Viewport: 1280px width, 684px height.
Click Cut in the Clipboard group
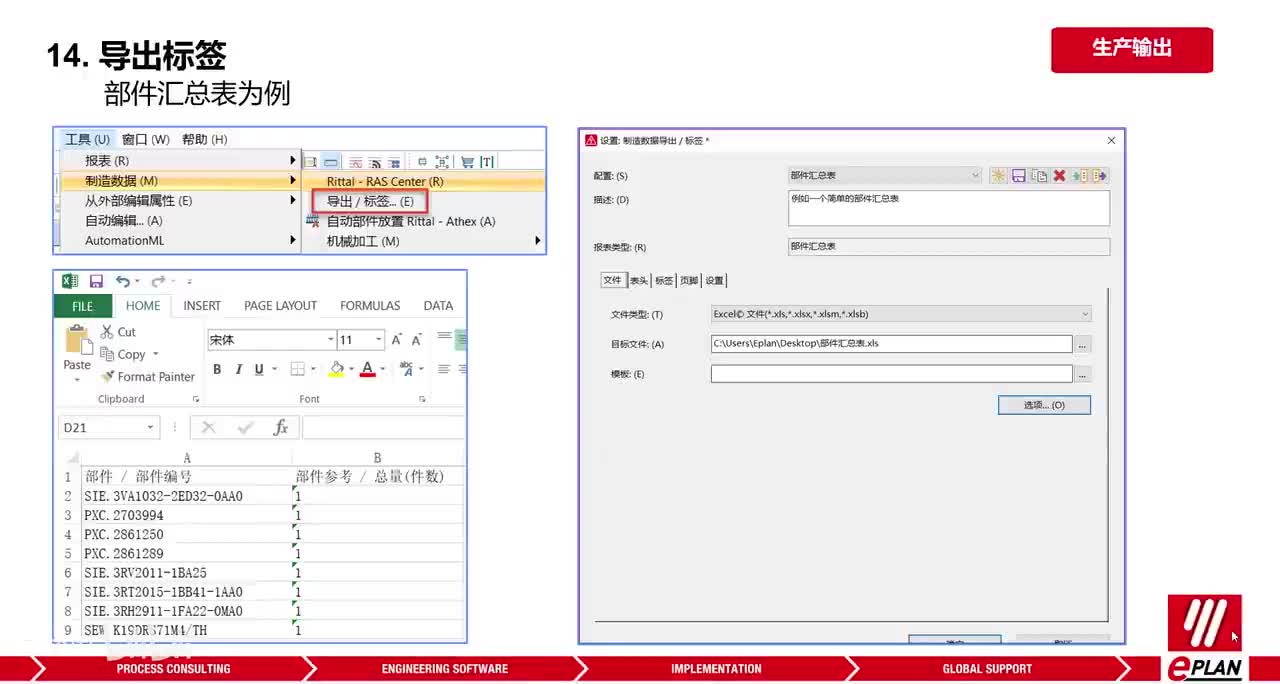point(118,332)
